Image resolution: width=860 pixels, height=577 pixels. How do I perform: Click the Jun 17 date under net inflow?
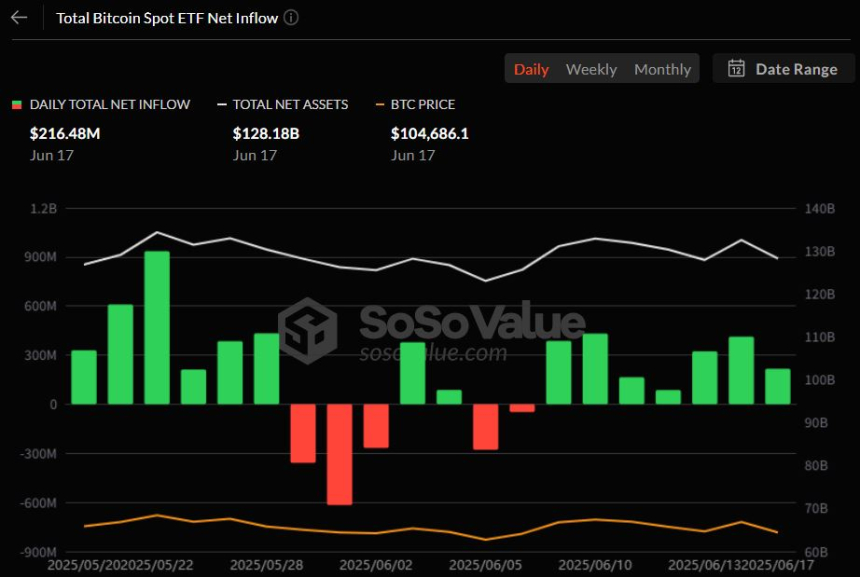[52, 155]
